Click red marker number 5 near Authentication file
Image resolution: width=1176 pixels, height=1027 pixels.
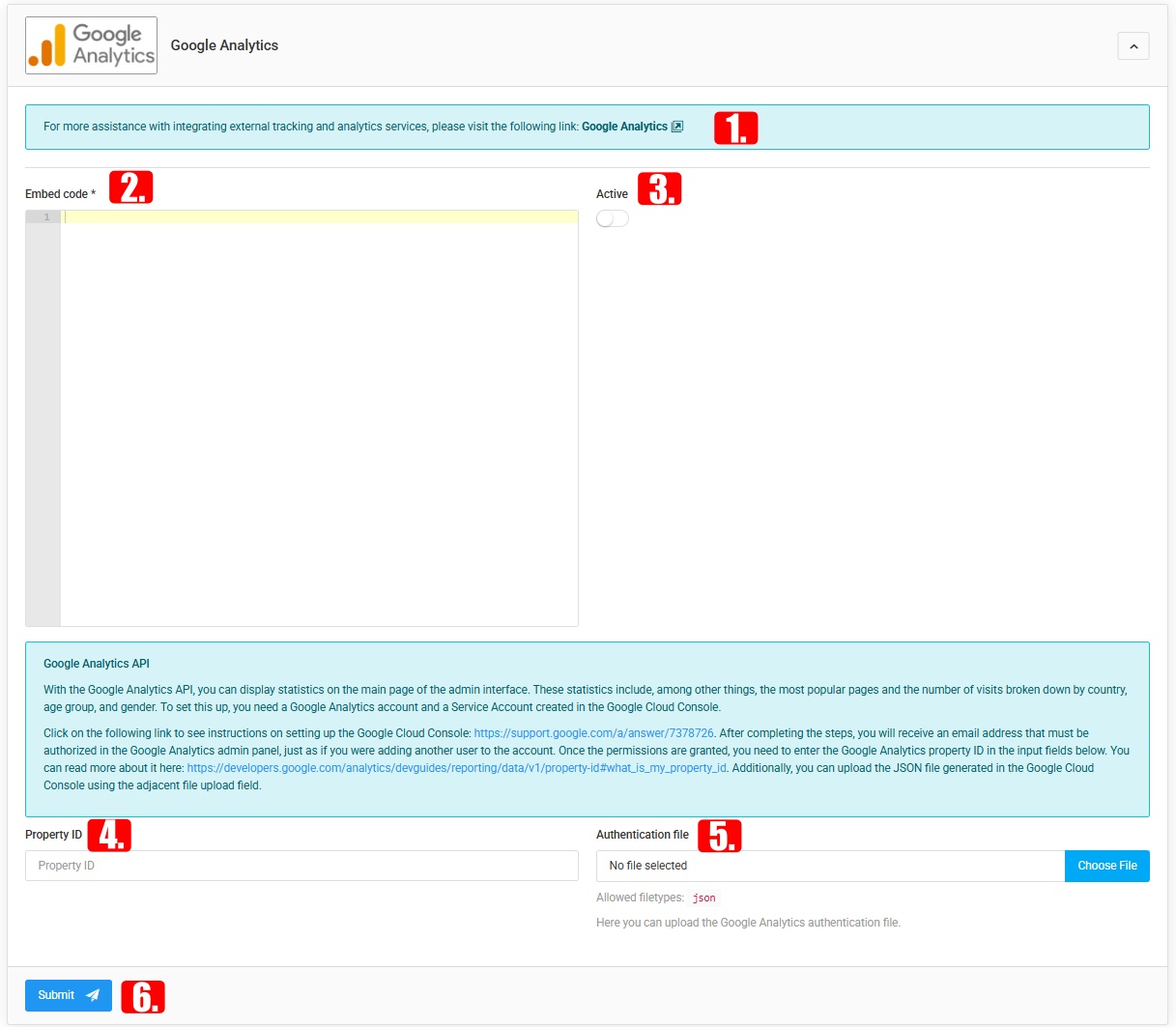(720, 836)
